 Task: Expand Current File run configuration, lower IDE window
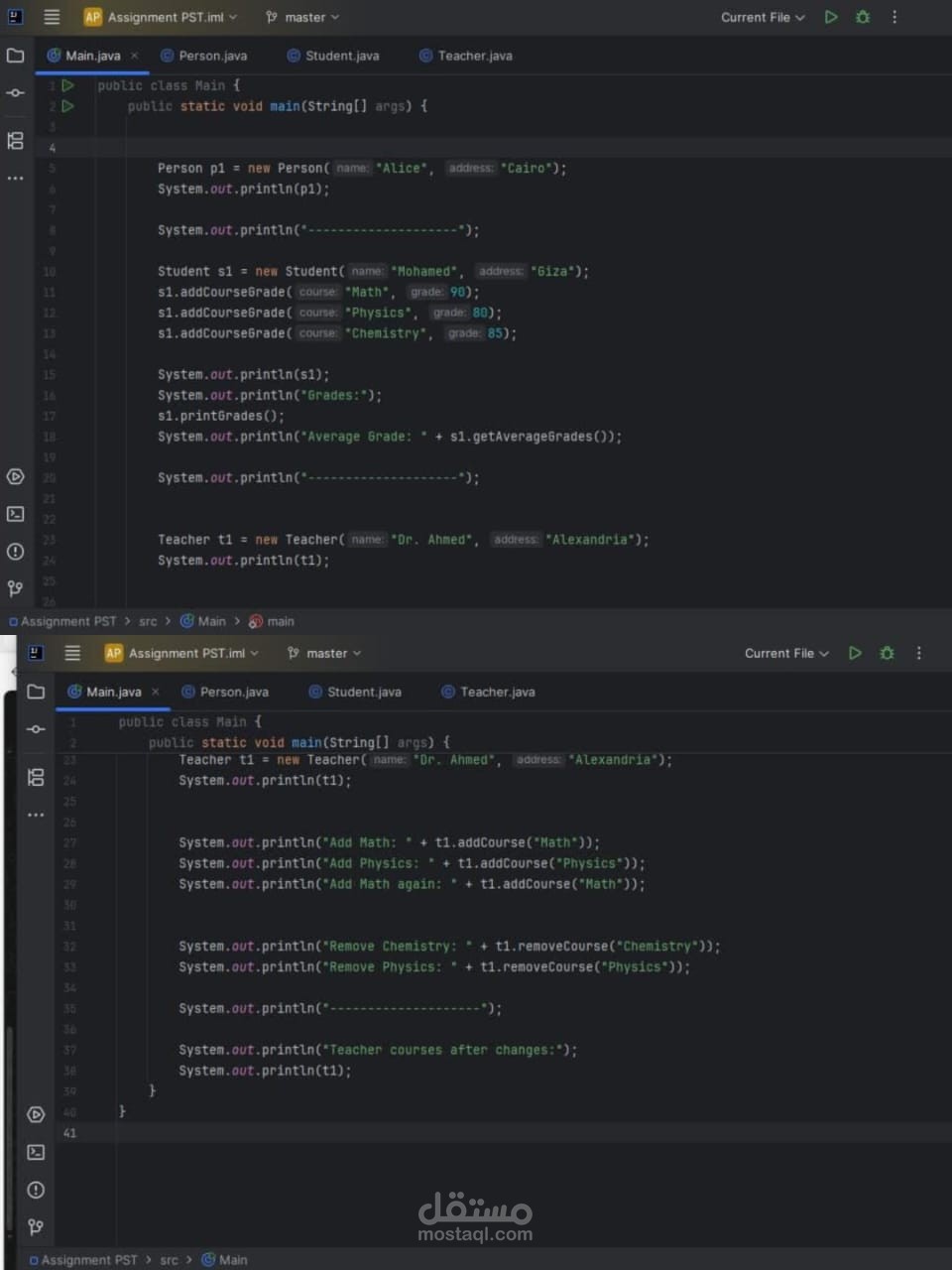coord(786,653)
